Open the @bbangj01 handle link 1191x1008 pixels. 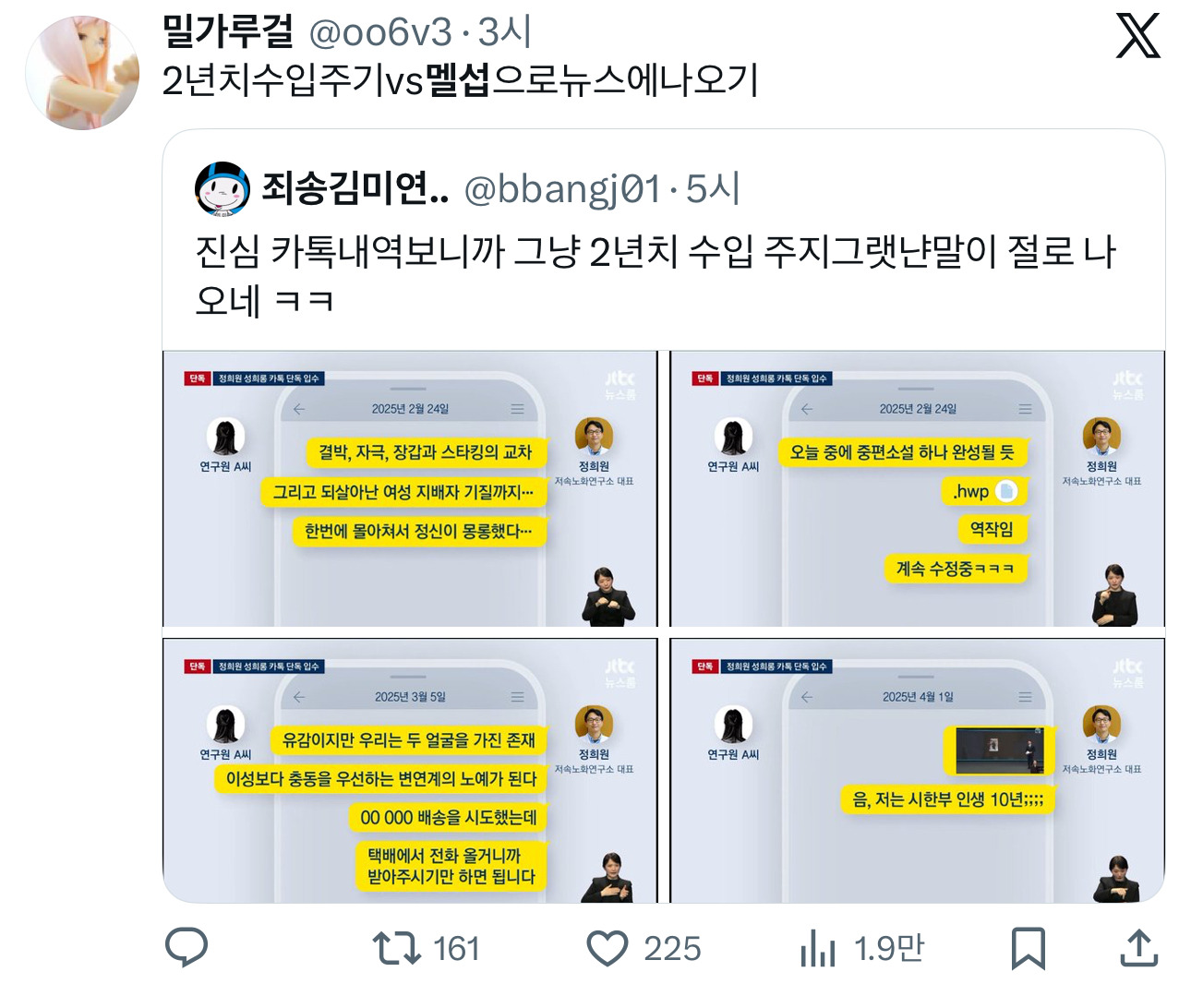pos(562,189)
